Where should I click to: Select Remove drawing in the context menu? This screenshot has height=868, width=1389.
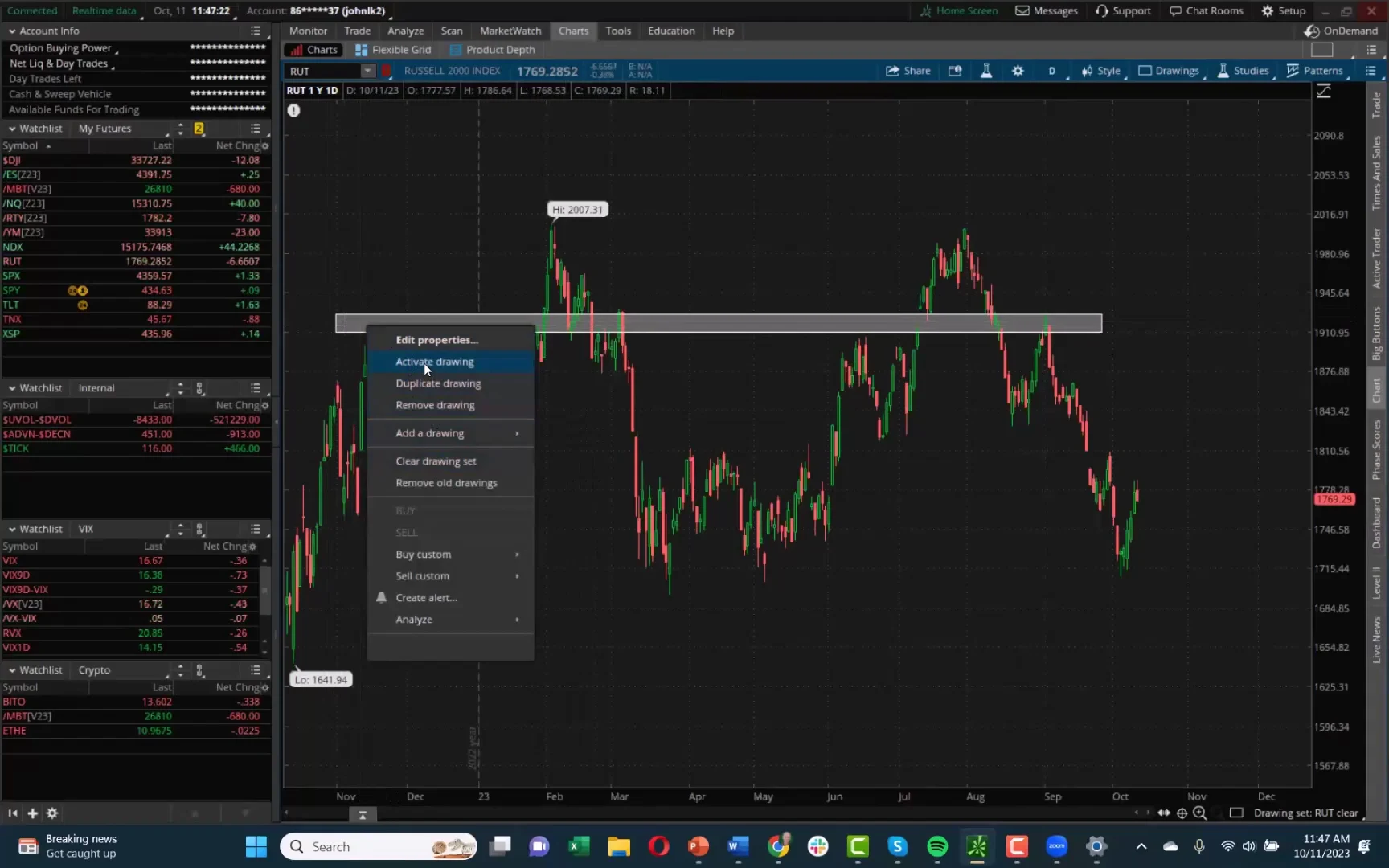pos(451,405)
